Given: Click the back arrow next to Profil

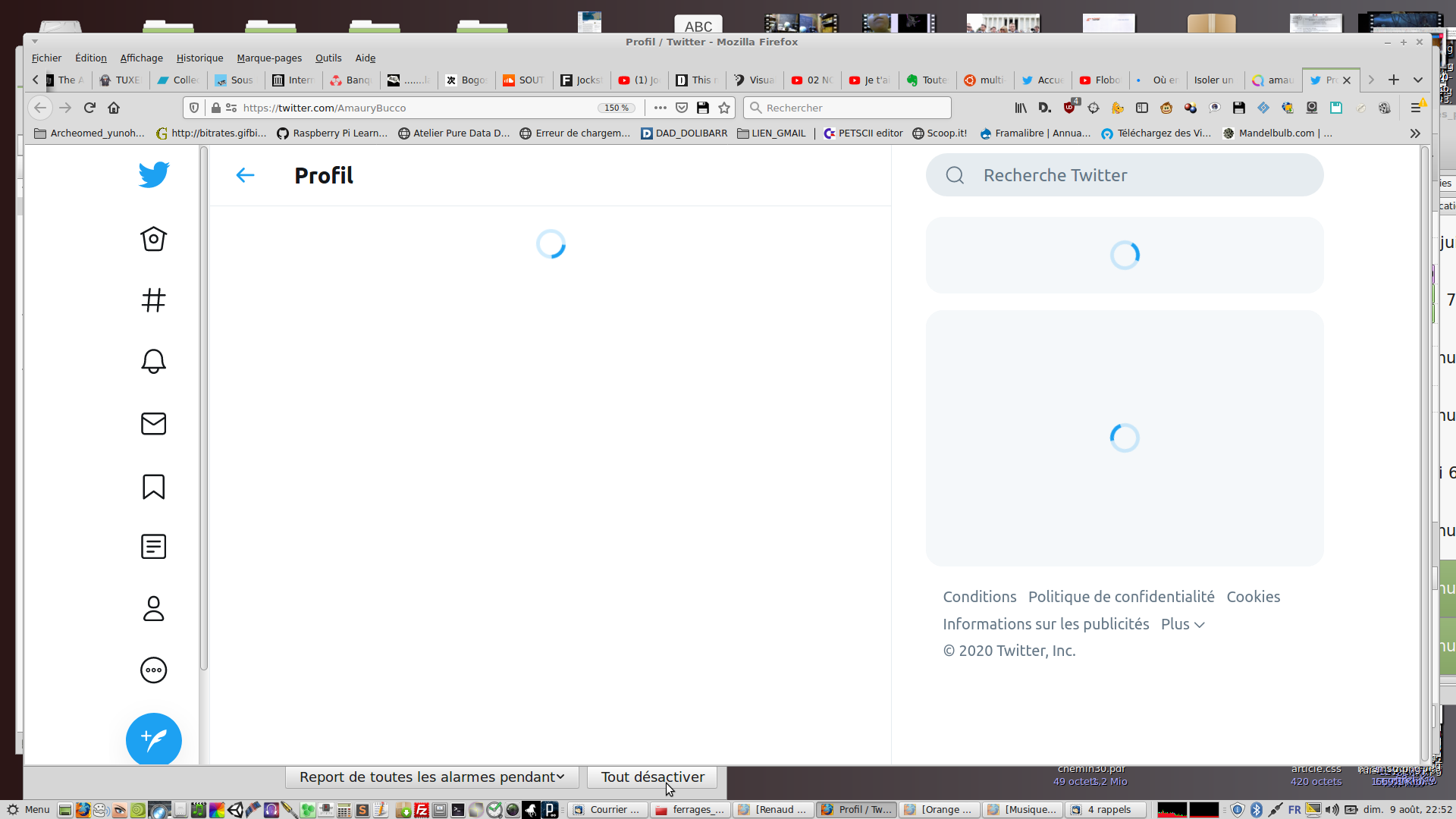Looking at the screenshot, I should coord(245,175).
